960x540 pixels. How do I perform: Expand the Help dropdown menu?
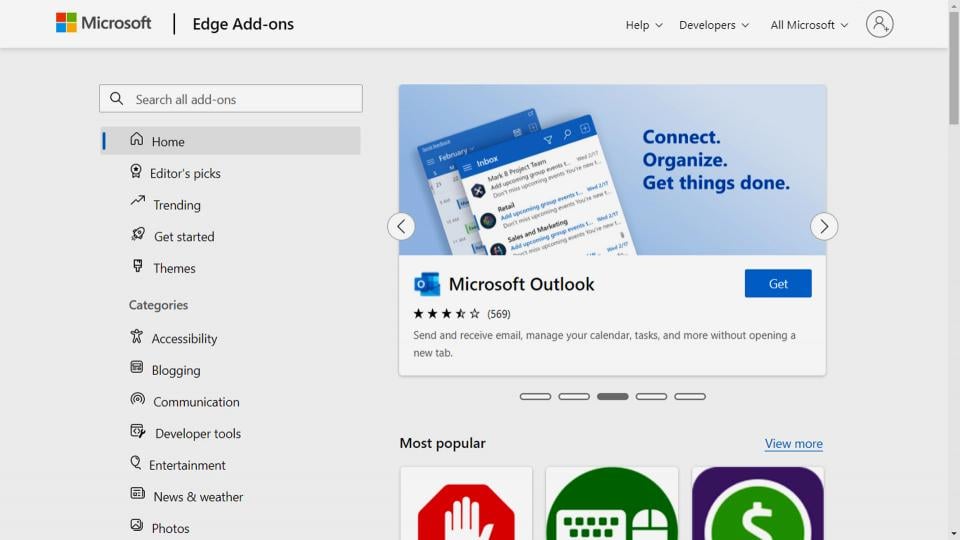point(644,25)
